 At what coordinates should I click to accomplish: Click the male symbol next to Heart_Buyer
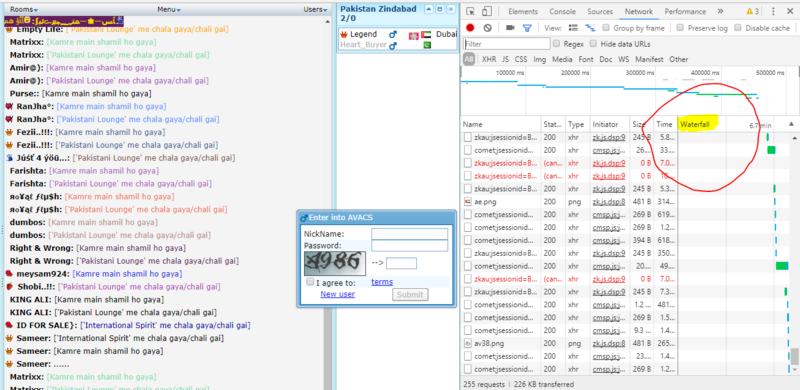point(392,45)
